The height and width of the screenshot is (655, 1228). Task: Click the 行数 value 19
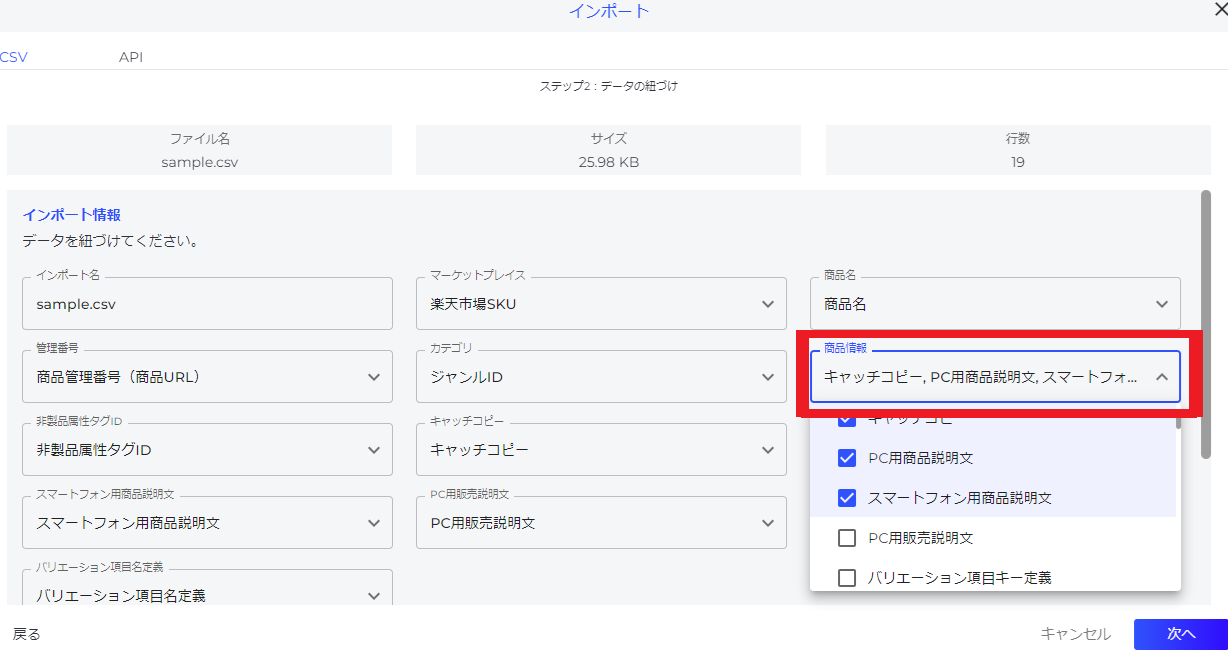point(1017,162)
